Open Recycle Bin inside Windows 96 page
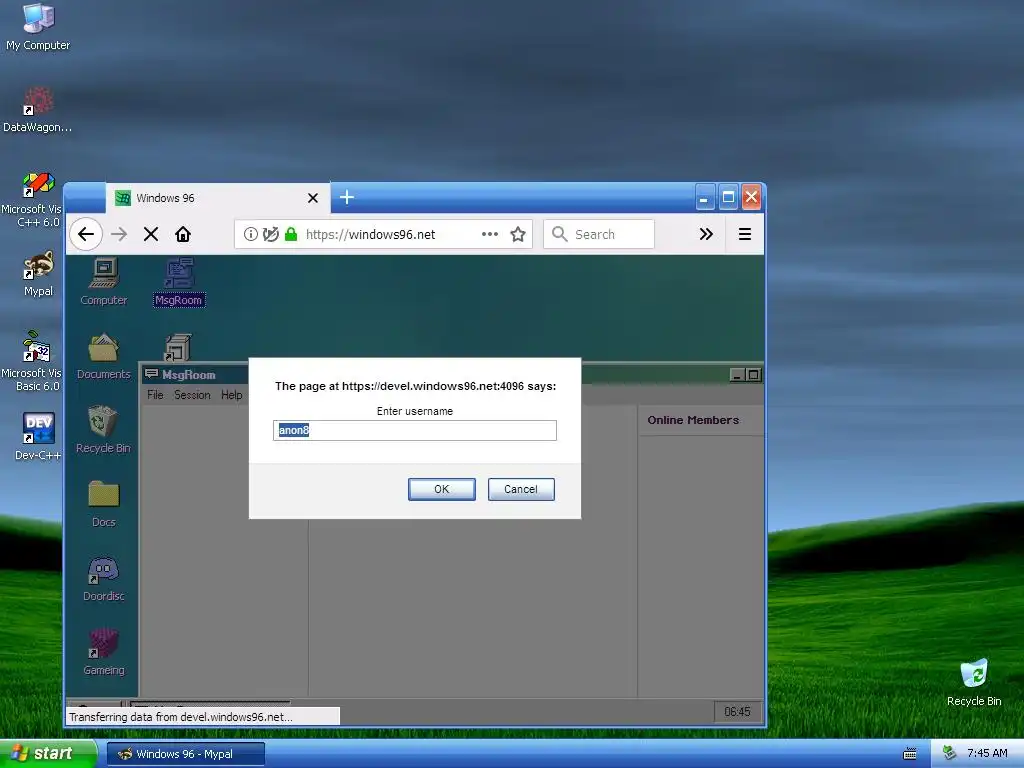The width and height of the screenshot is (1024, 768). click(103, 430)
